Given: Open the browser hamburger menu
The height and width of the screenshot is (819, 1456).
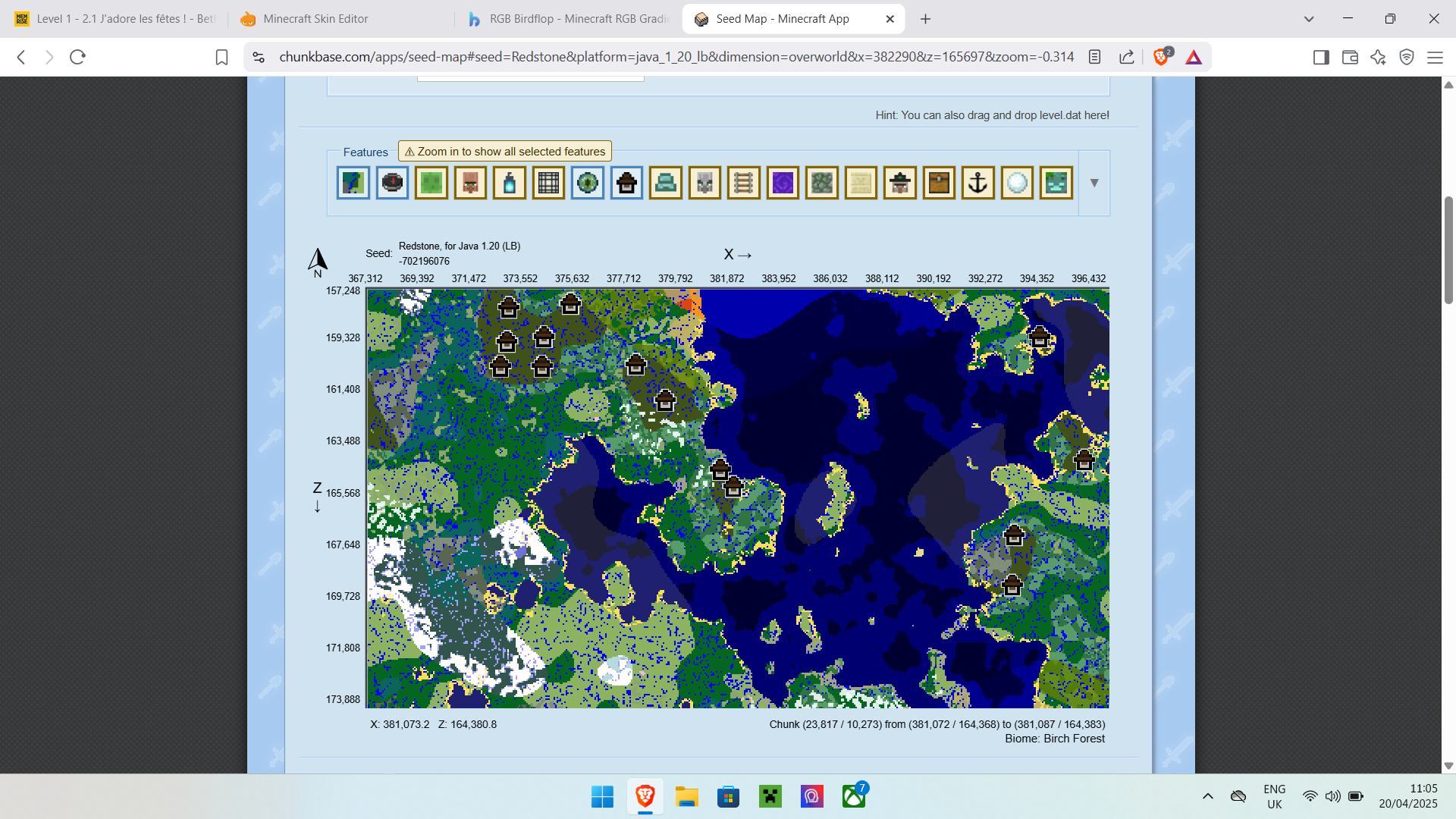Looking at the screenshot, I should pyautogui.click(x=1435, y=57).
